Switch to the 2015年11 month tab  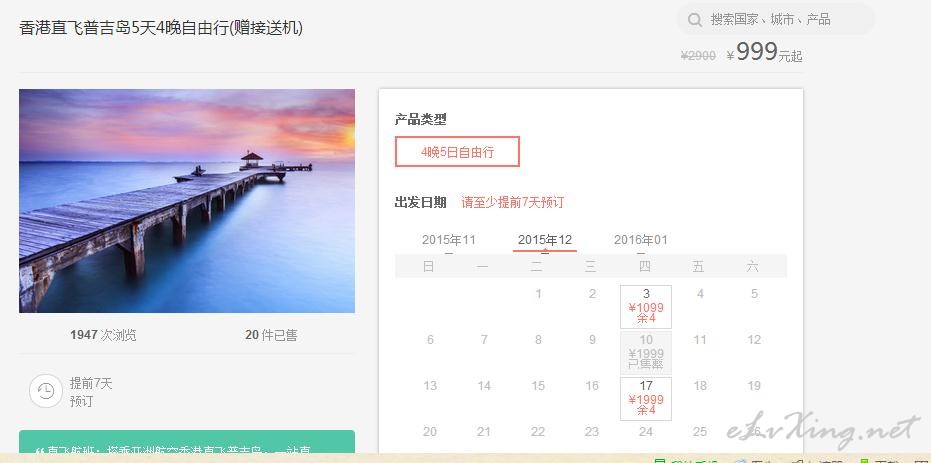448,240
